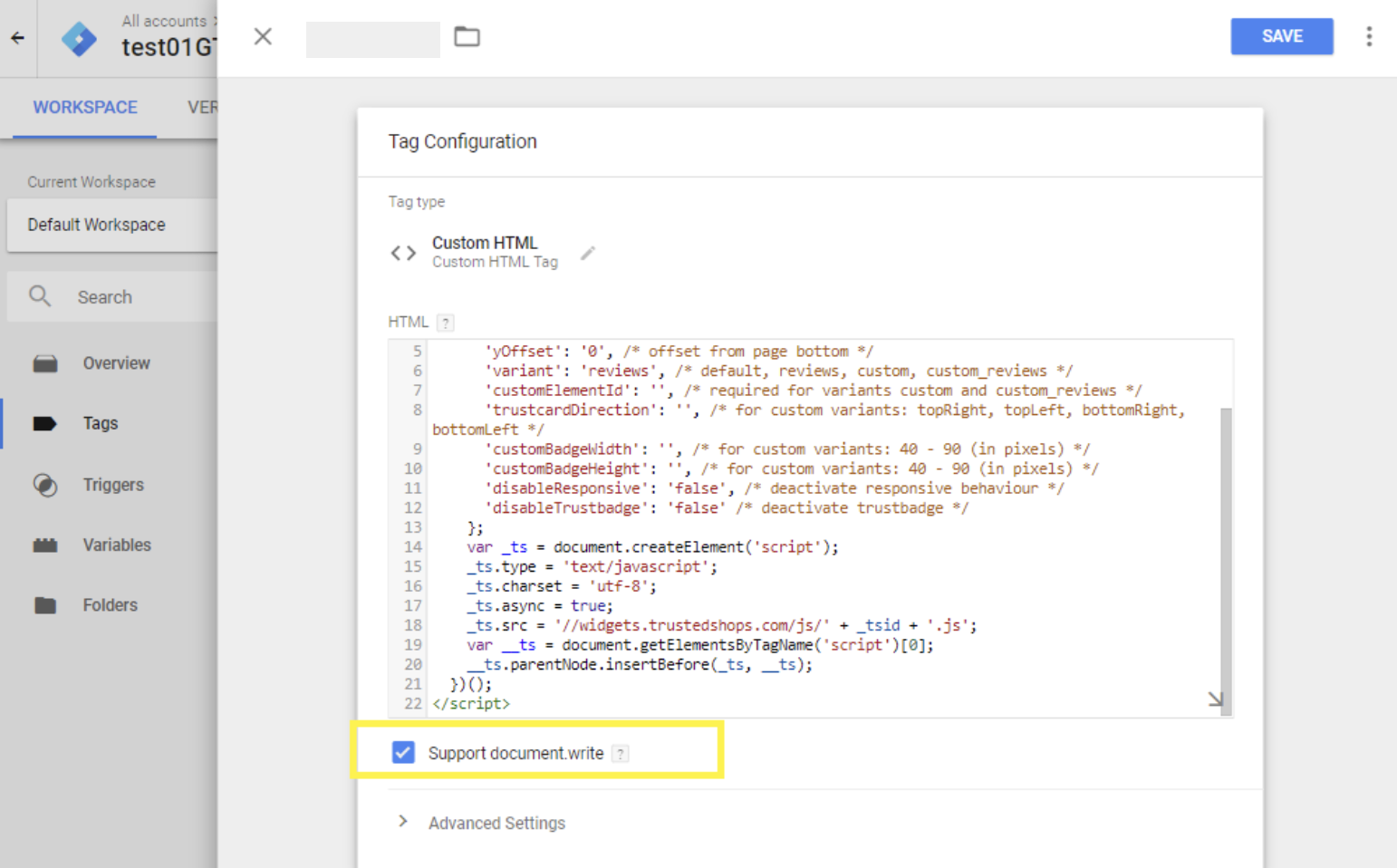This screenshot has width=1397, height=868.
Task: Click the line with 'yOffset'
Action: pyautogui.click(x=679, y=351)
